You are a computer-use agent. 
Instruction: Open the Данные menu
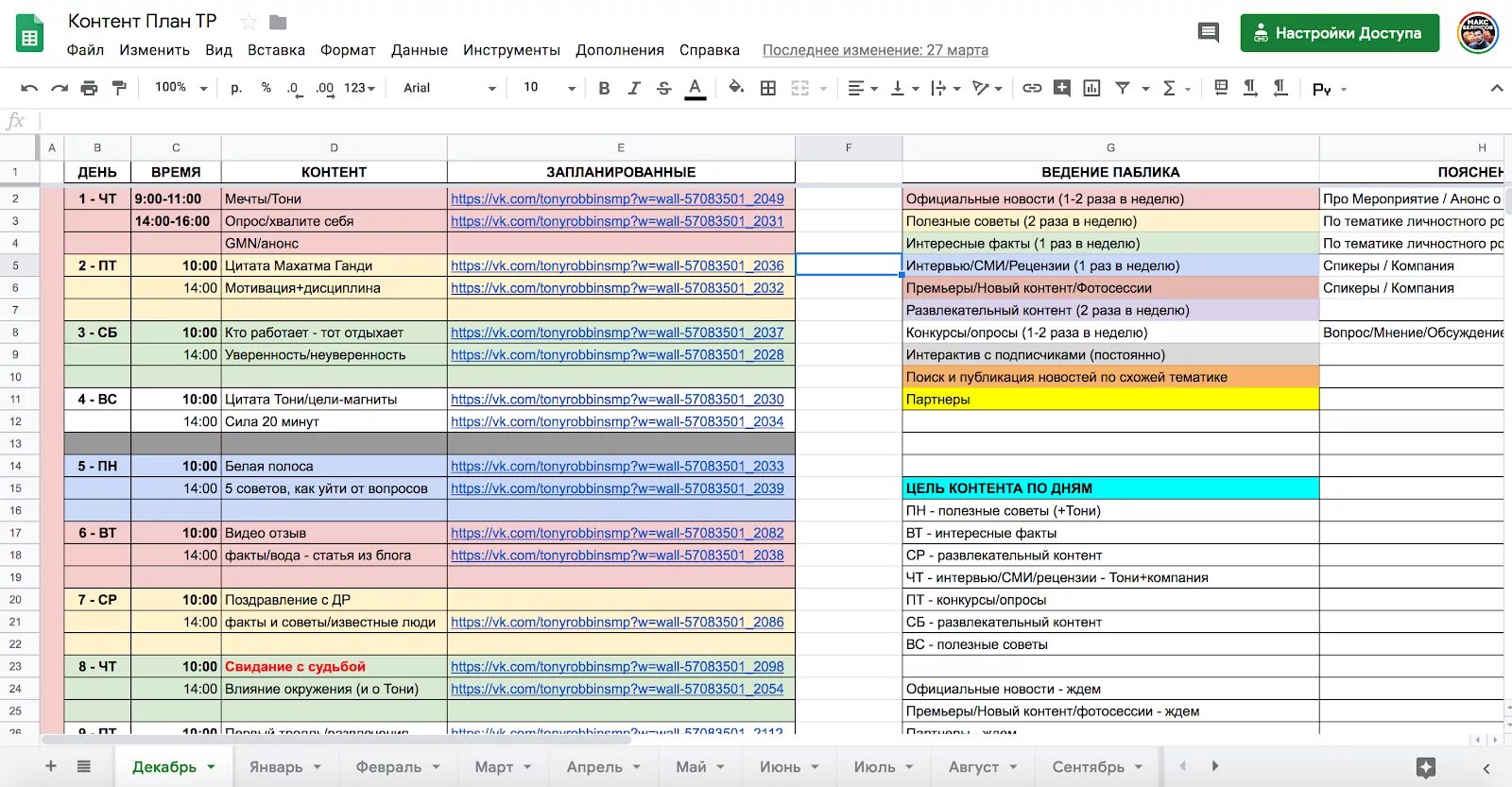[x=420, y=50]
